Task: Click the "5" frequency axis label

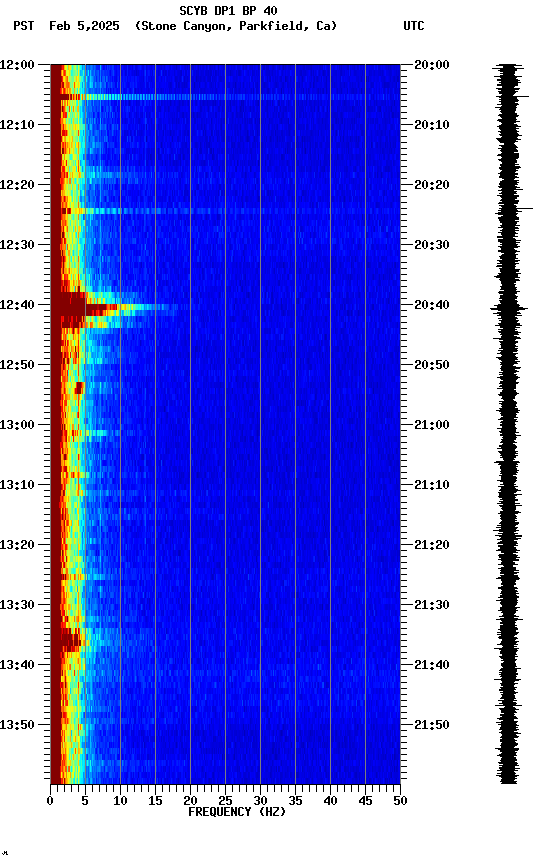Action: 85,801
